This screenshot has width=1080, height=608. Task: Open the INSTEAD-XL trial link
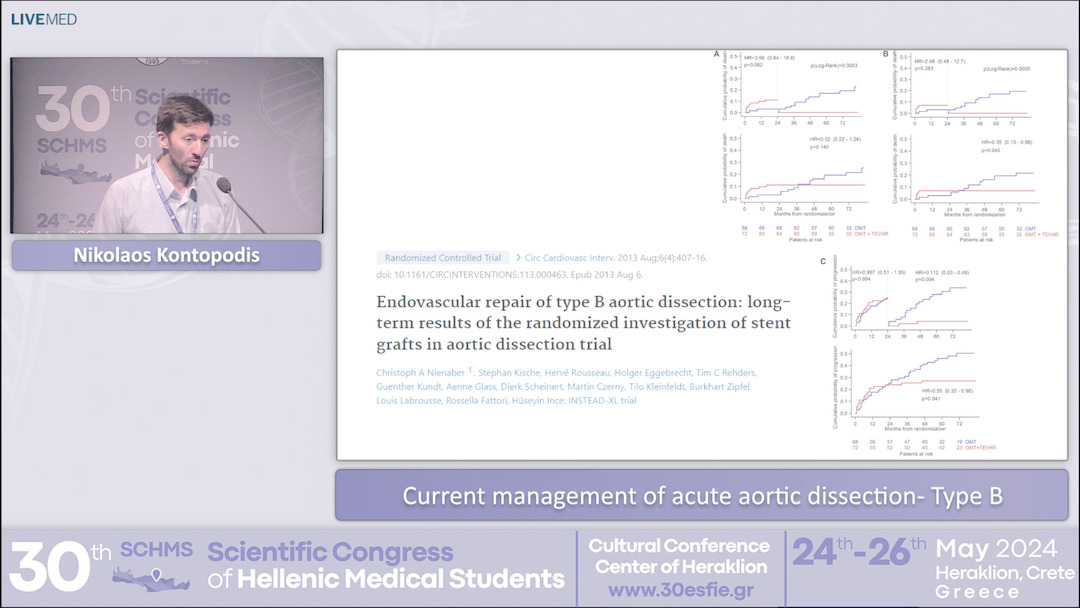602,401
